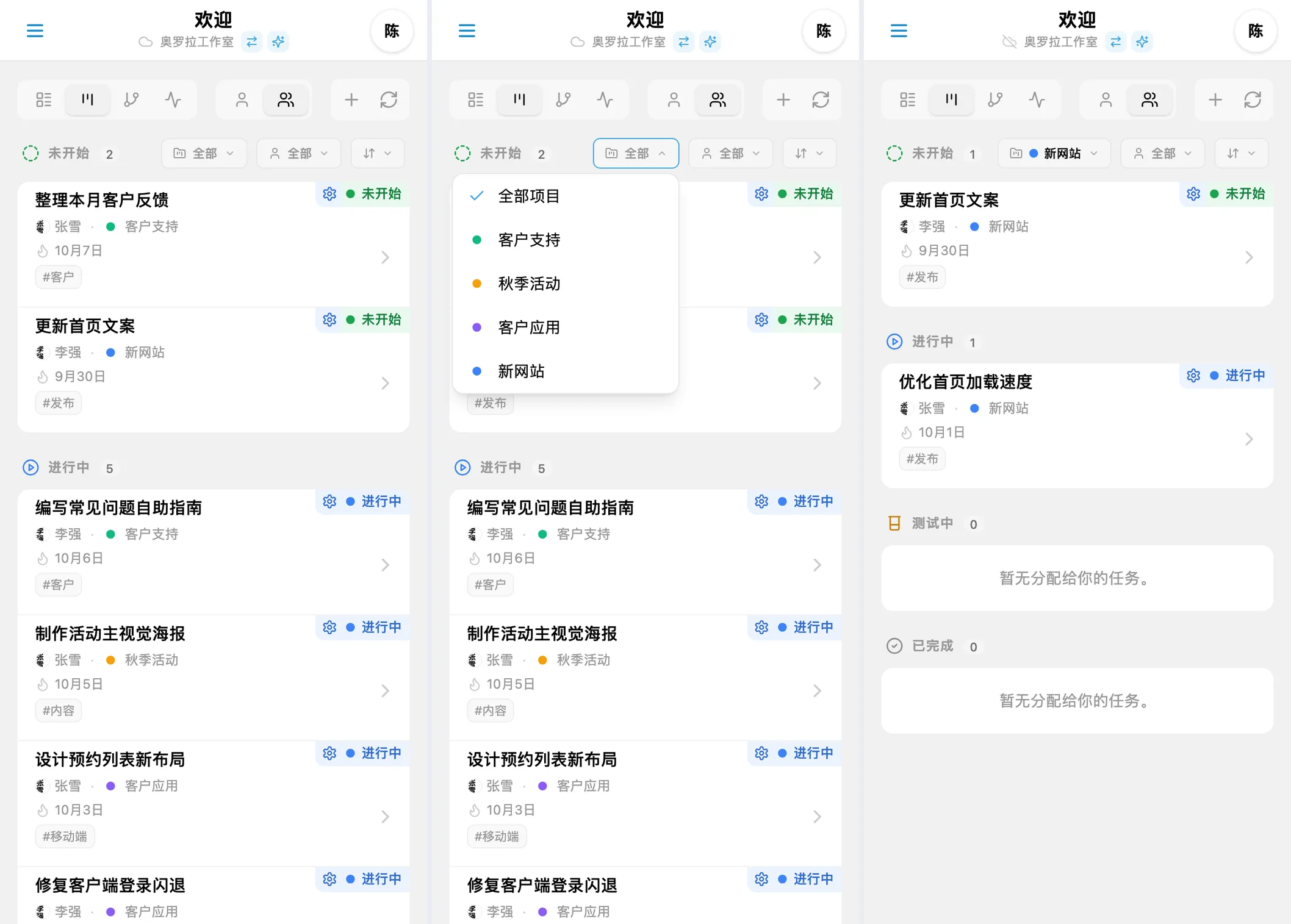Viewport: 1291px width, 924px height.
Task: Change 未开始 status on 整理本月客户反馈
Action: (374, 194)
